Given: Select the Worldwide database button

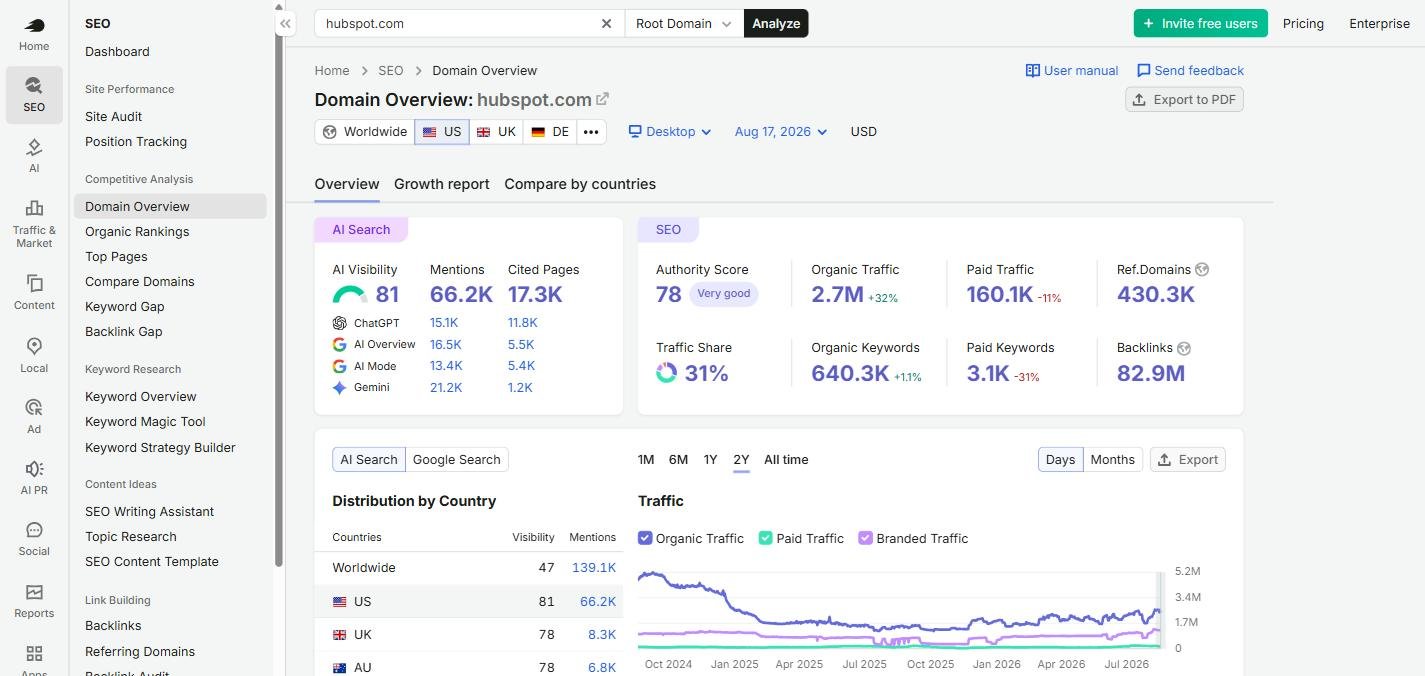Looking at the screenshot, I should point(365,132).
